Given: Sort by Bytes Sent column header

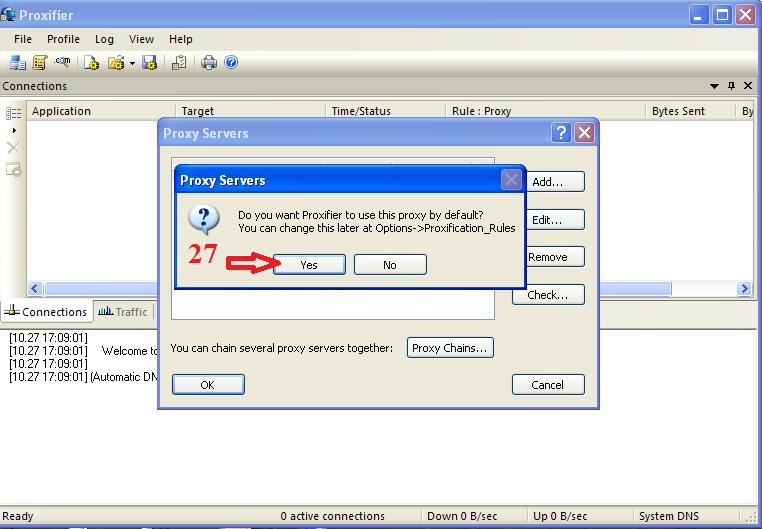Looking at the screenshot, I should point(691,111).
